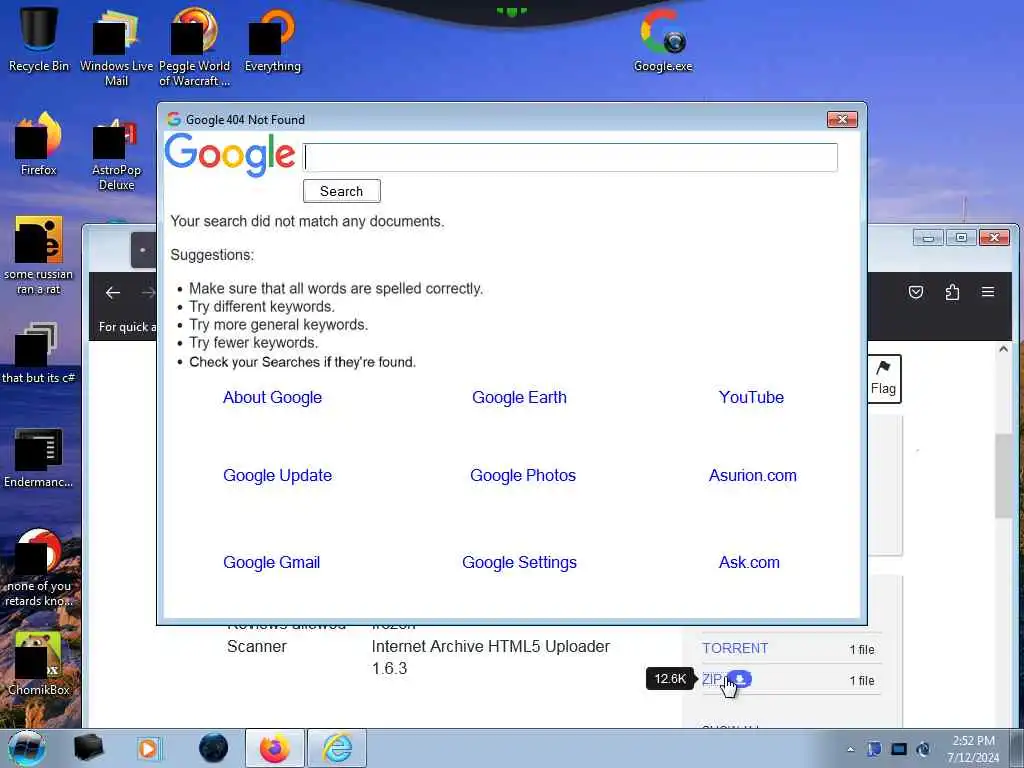Click the Windows Start orb
Viewport: 1024px width, 768px height.
coord(27,748)
